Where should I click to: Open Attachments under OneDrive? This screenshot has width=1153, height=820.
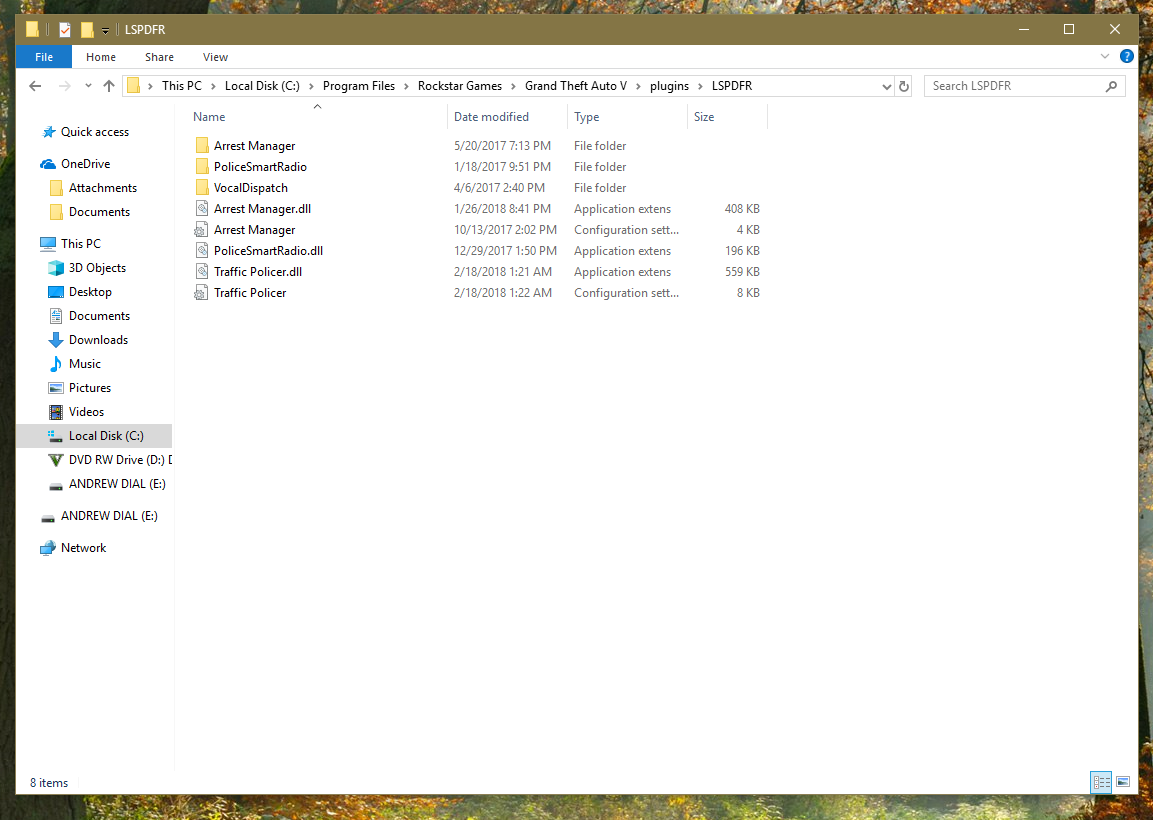(x=103, y=188)
